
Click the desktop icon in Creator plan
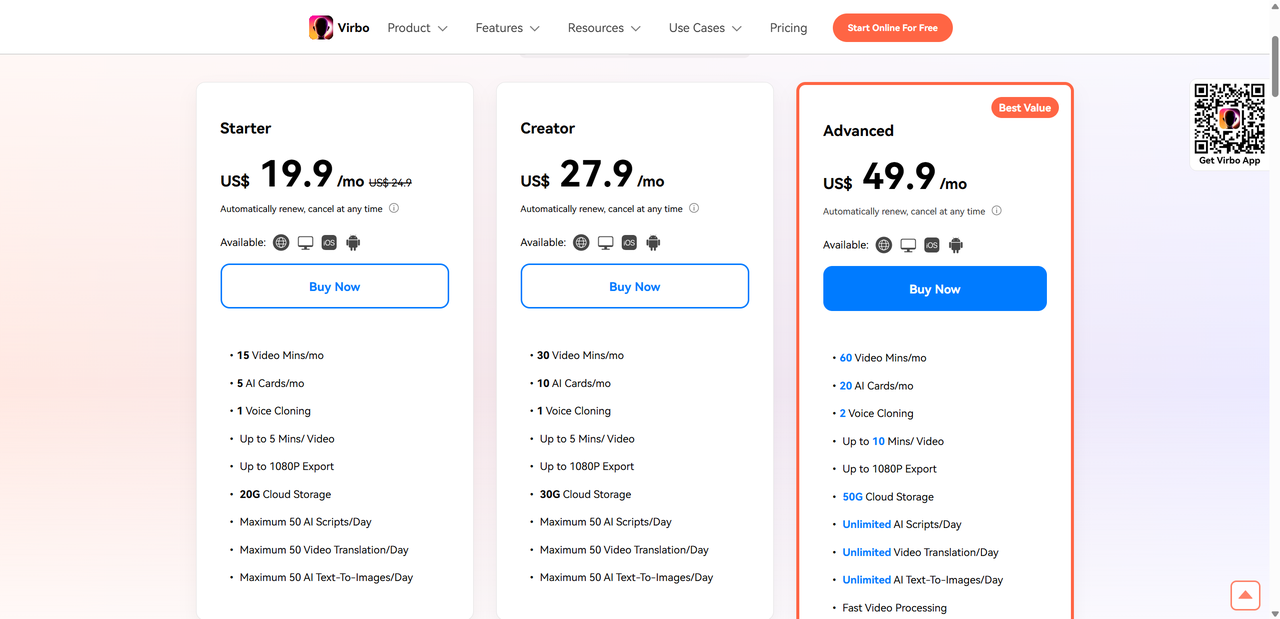click(x=605, y=242)
